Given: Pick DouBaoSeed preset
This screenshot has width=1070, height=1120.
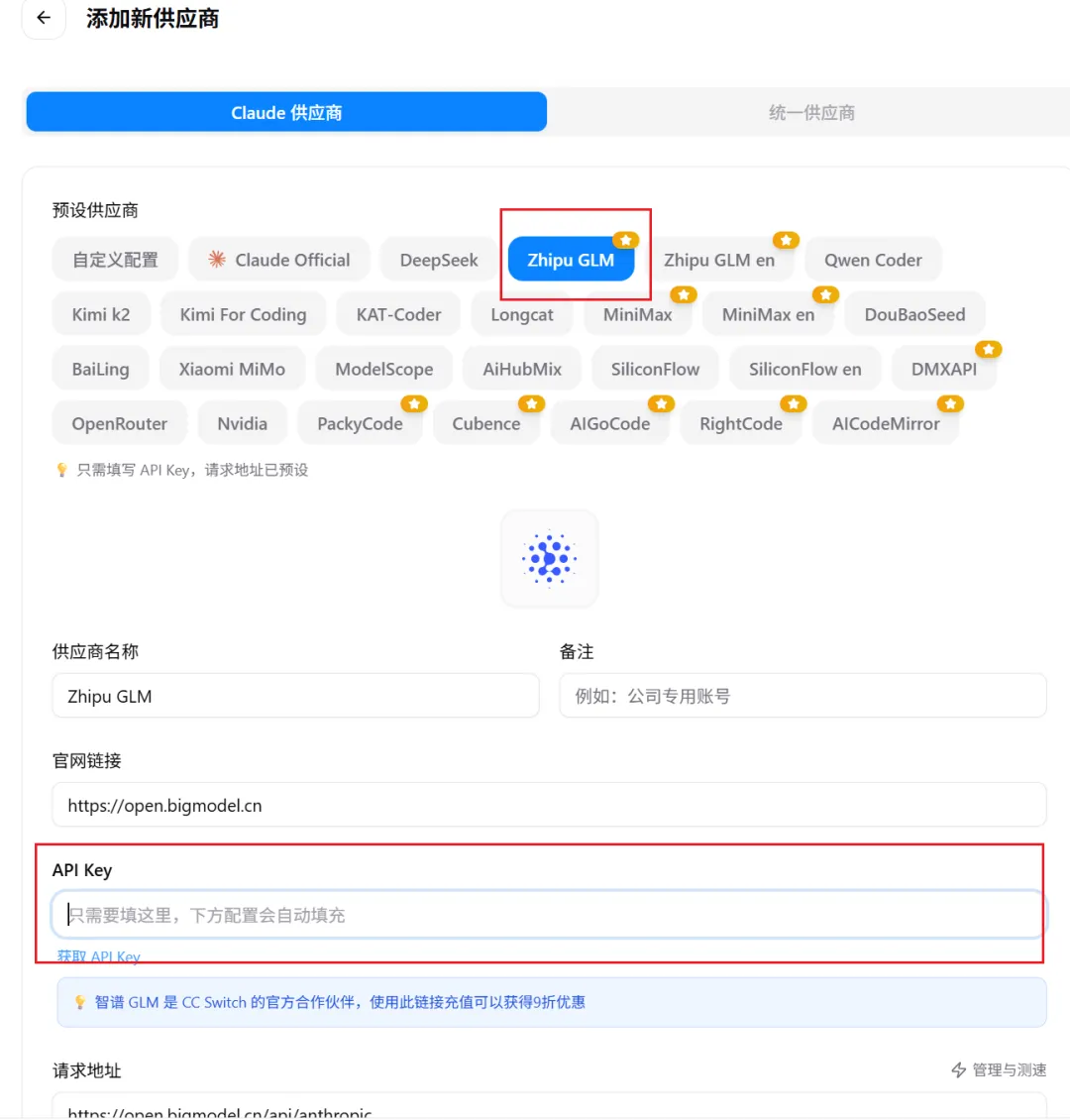Looking at the screenshot, I should 914,314.
